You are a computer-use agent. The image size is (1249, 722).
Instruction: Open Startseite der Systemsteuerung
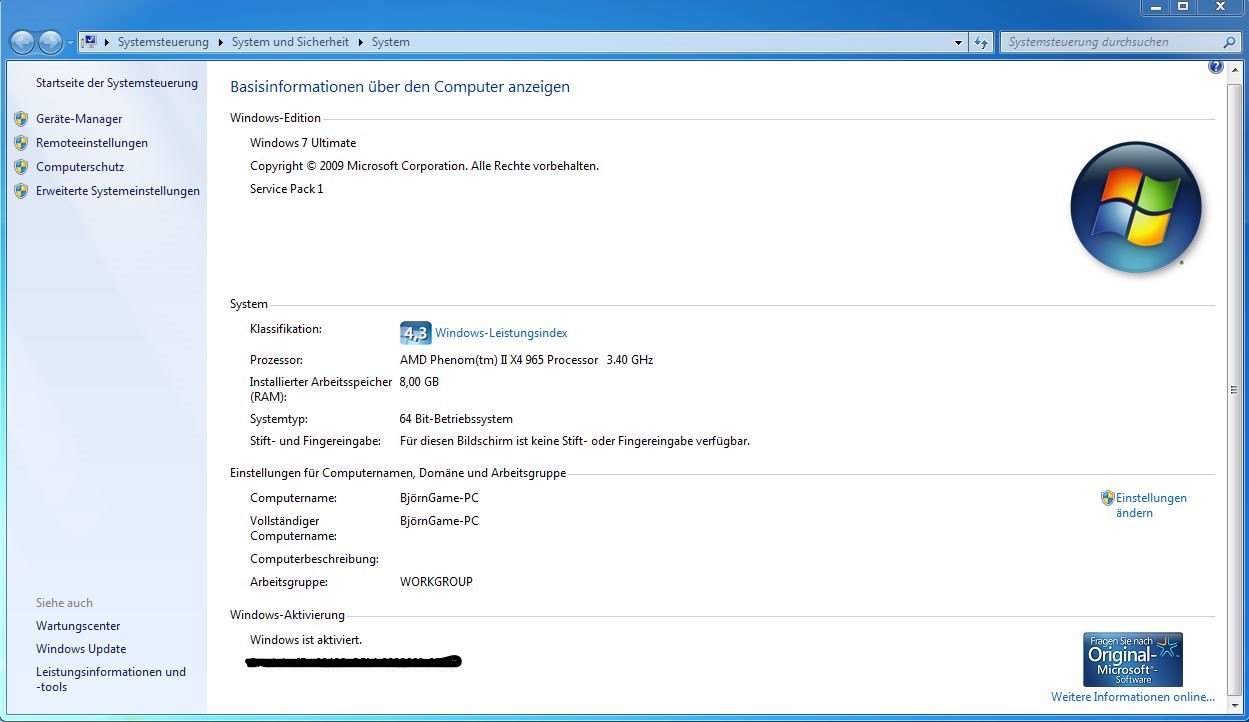(x=117, y=83)
